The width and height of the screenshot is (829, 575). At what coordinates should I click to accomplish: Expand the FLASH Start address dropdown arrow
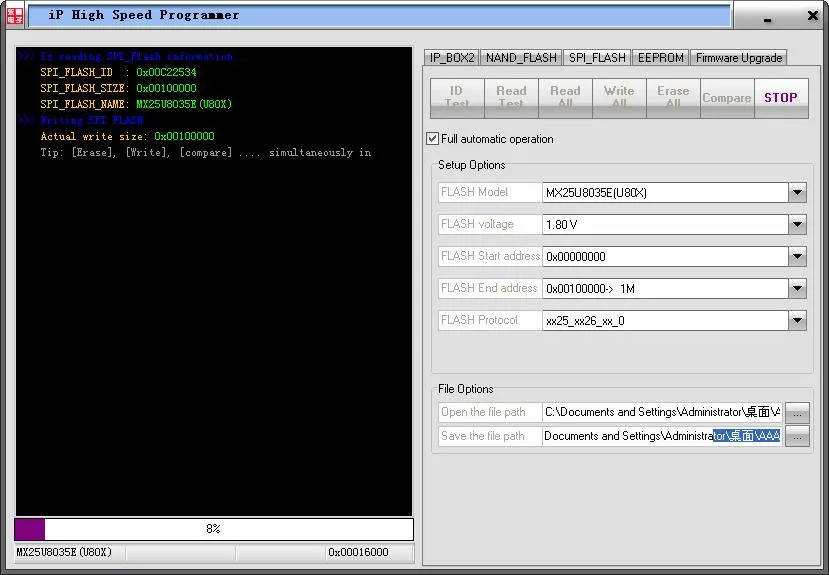pos(797,257)
